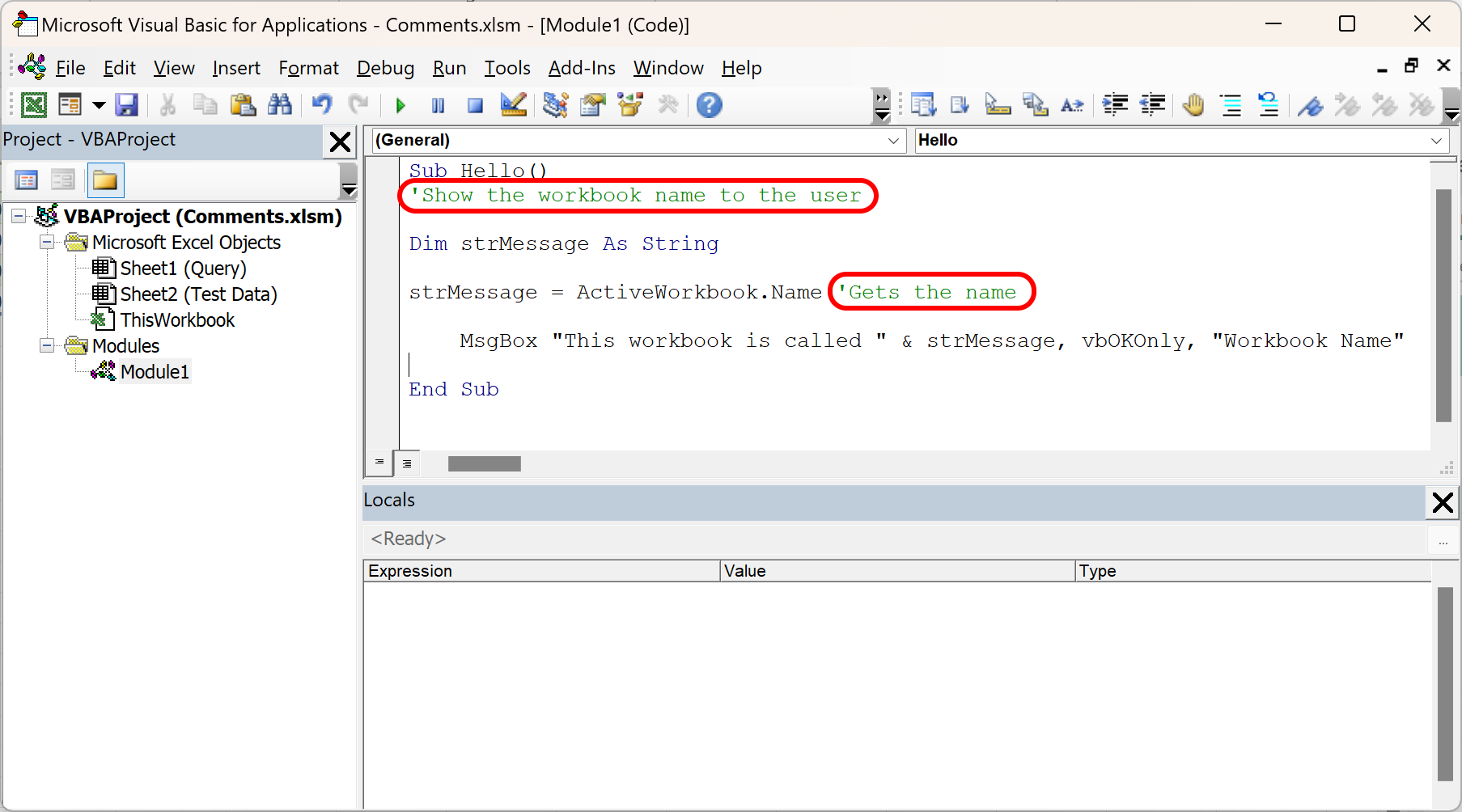Screen dimensions: 1462x812
Task: Click the code window vertical scrollbar
Action: [1443, 306]
